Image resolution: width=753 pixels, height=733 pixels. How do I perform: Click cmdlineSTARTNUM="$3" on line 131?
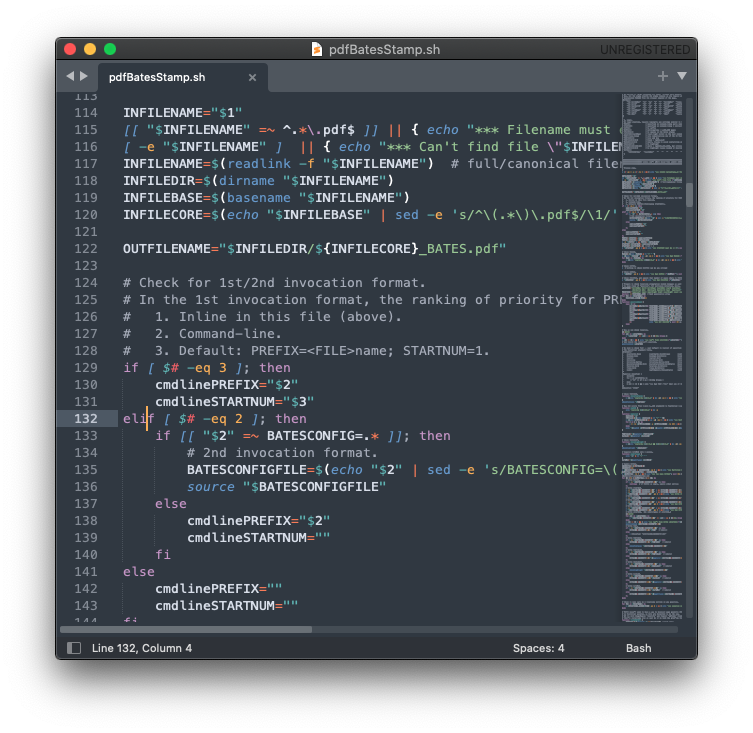click(x=234, y=402)
